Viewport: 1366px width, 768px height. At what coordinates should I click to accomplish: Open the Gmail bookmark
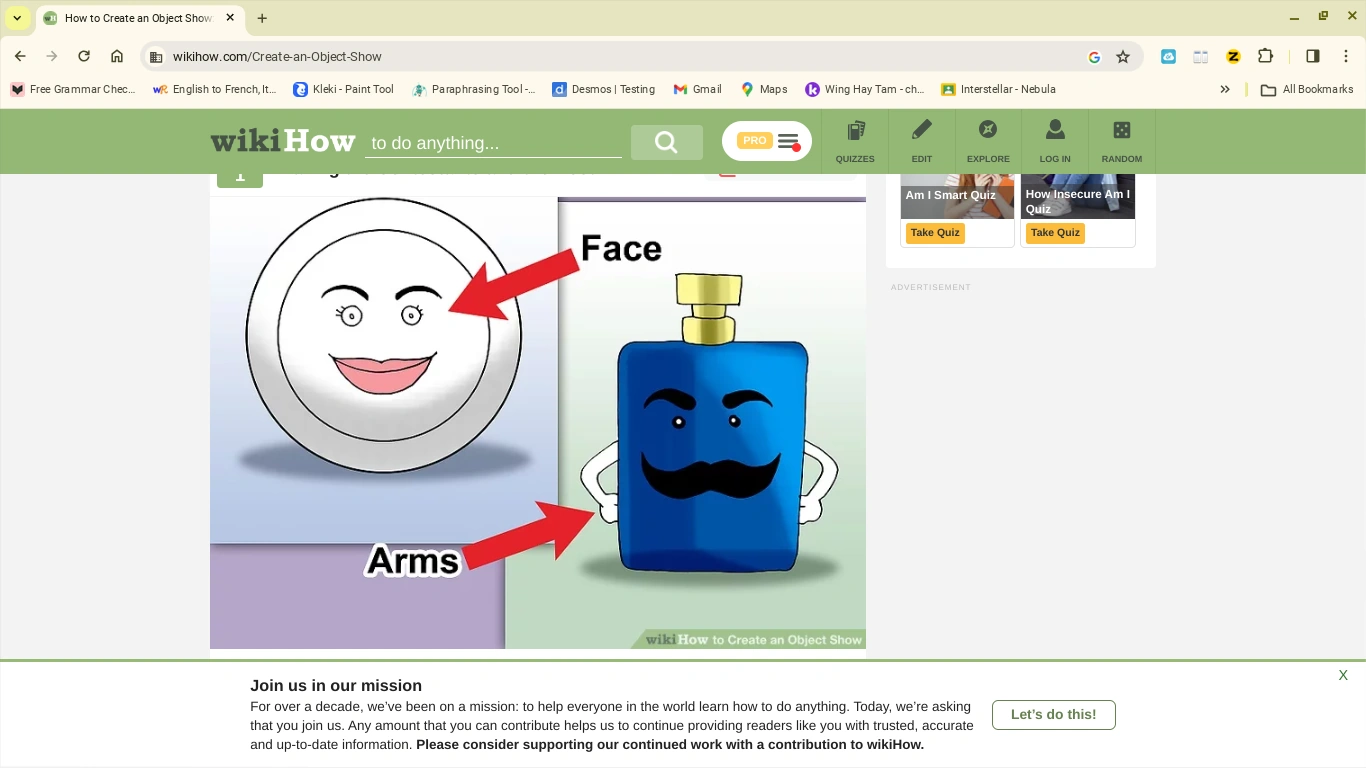click(697, 89)
